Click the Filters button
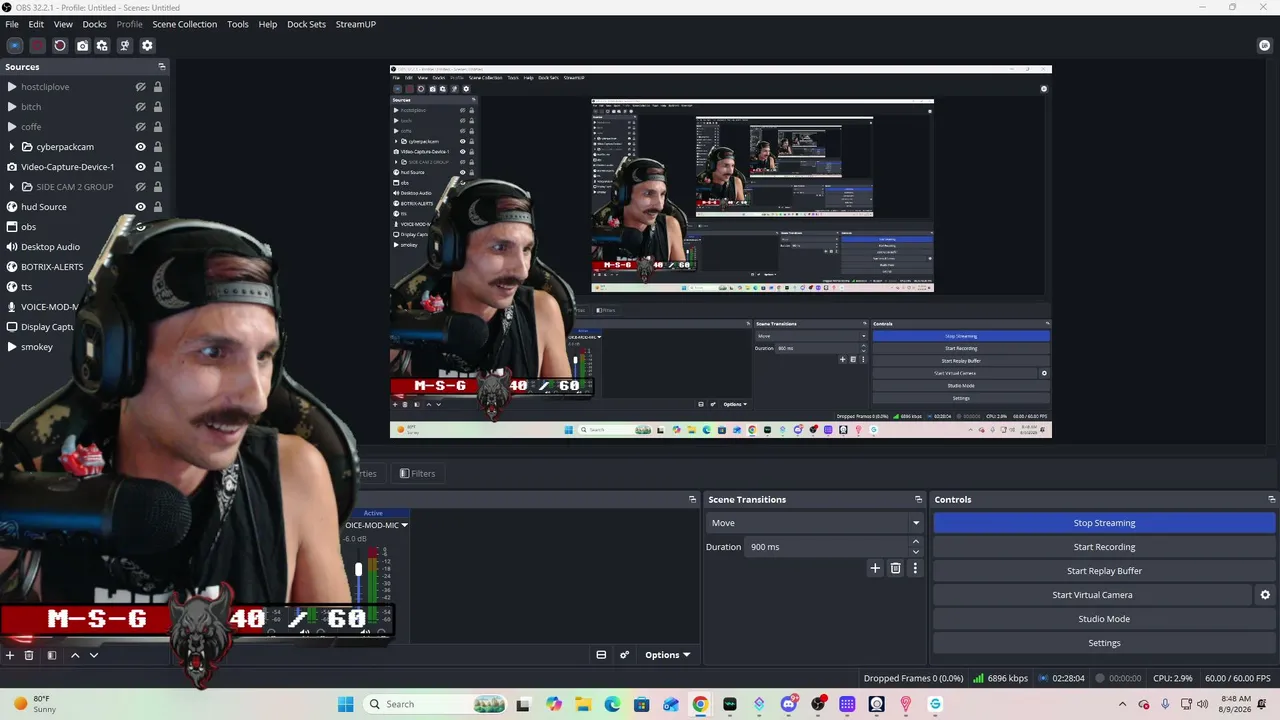Screen dimensions: 1280x720 tap(417, 474)
